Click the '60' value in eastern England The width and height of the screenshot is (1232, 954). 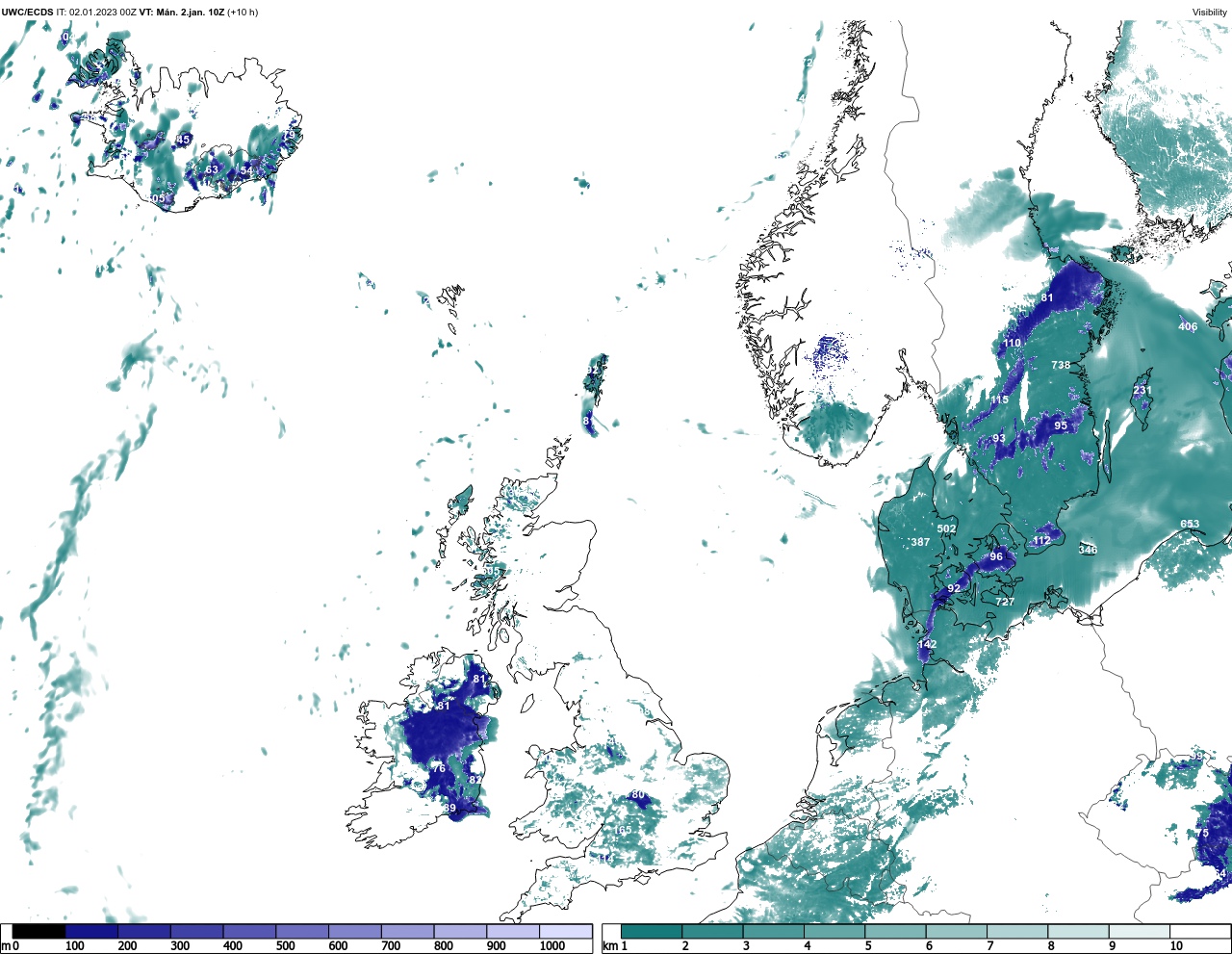[637, 795]
